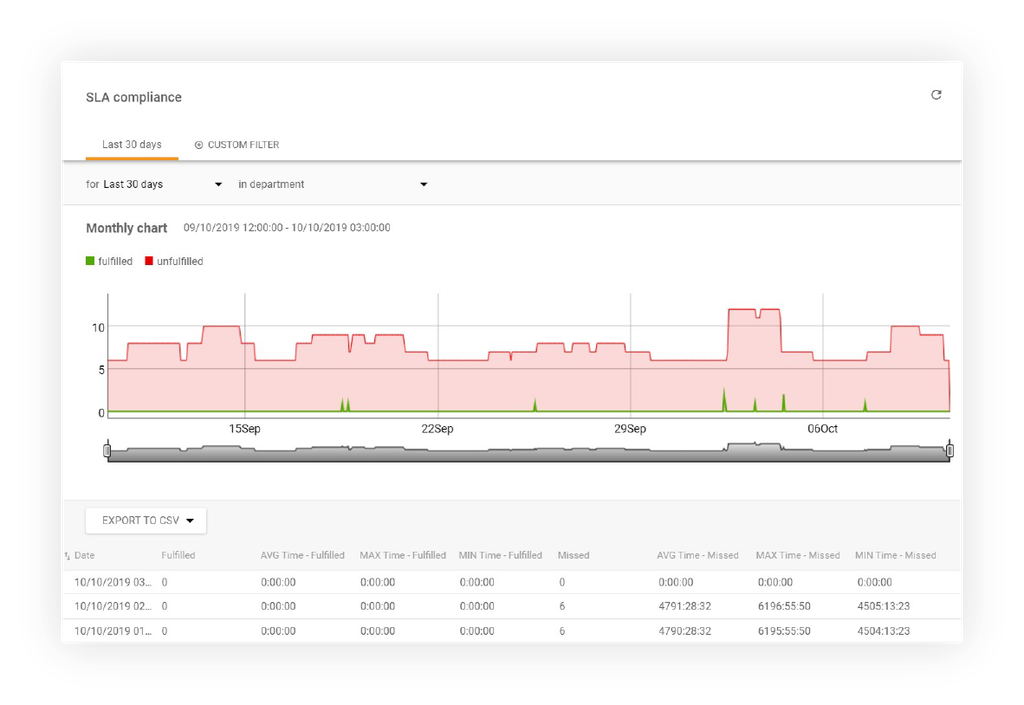Click the Date column sort icon
Viewport: 1024px width, 705px height.
point(70,555)
